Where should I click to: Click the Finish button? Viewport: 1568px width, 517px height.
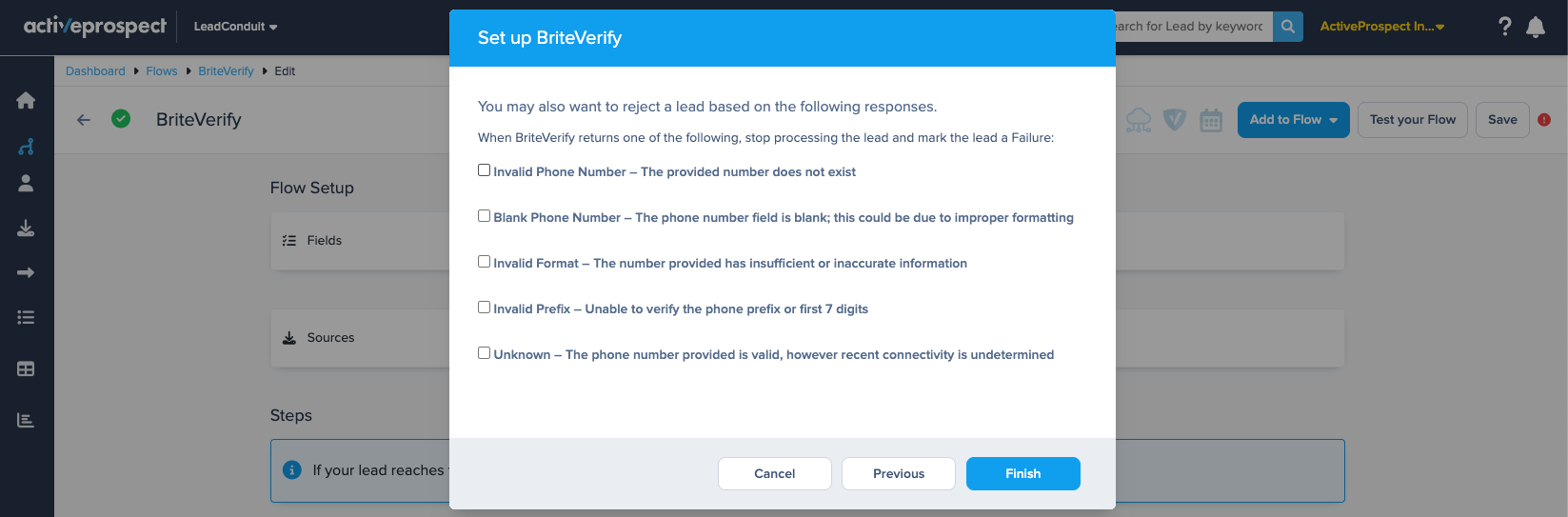pos(1023,473)
